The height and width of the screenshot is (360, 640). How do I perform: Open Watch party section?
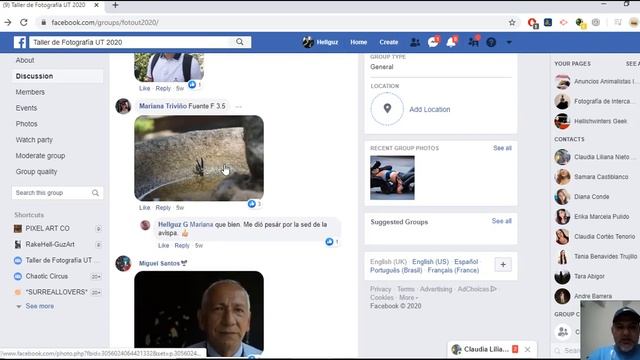(34, 140)
